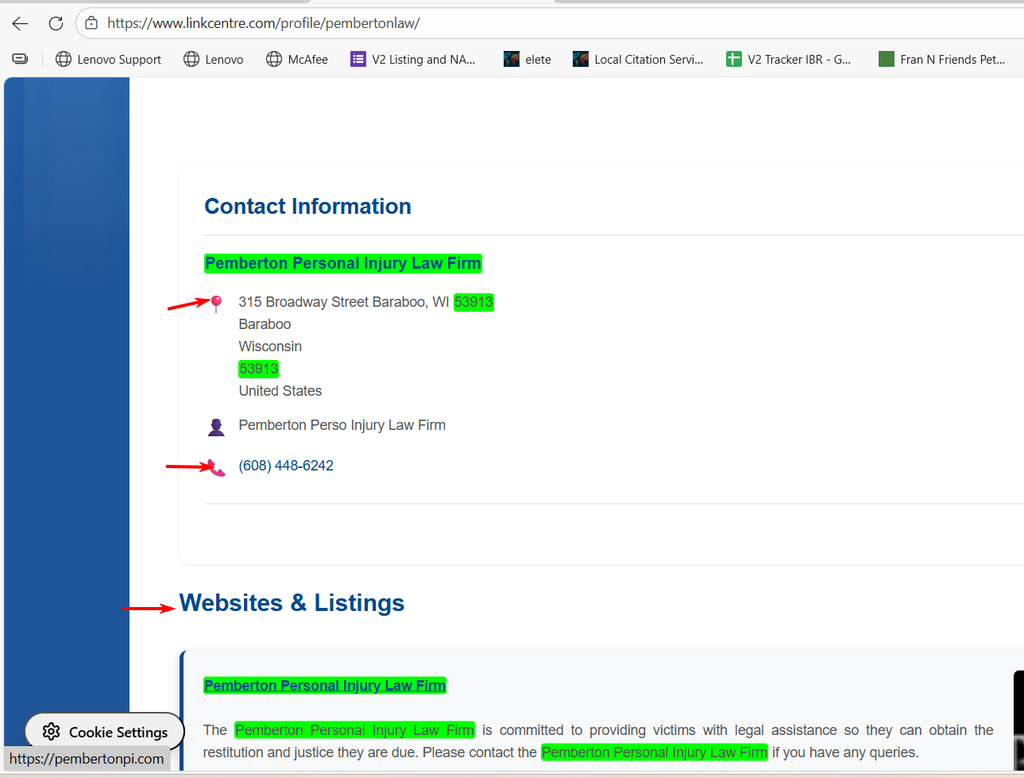Open the favorites bar leftmost icon
1024x778 pixels.
[x=20, y=59]
